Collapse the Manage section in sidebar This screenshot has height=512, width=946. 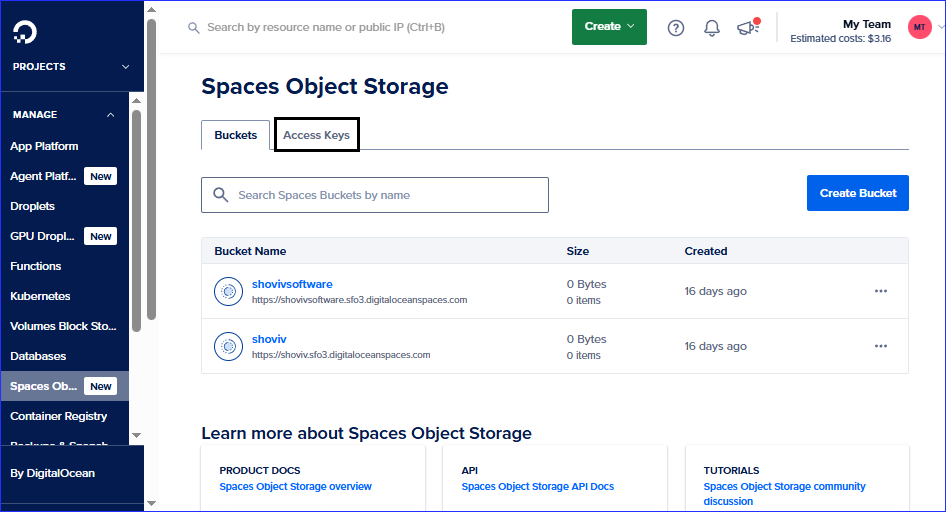coord(110,115)
